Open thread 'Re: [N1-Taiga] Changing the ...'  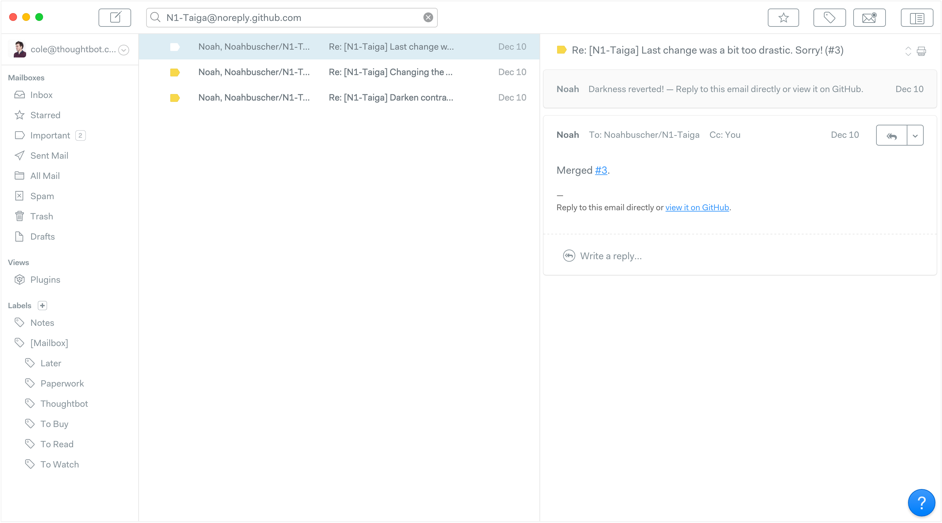point(339,72)
